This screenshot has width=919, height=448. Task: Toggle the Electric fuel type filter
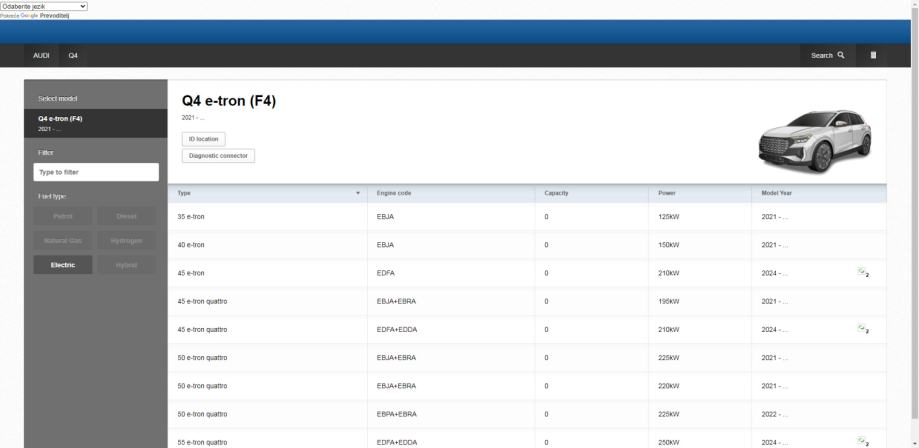[63, 265]
